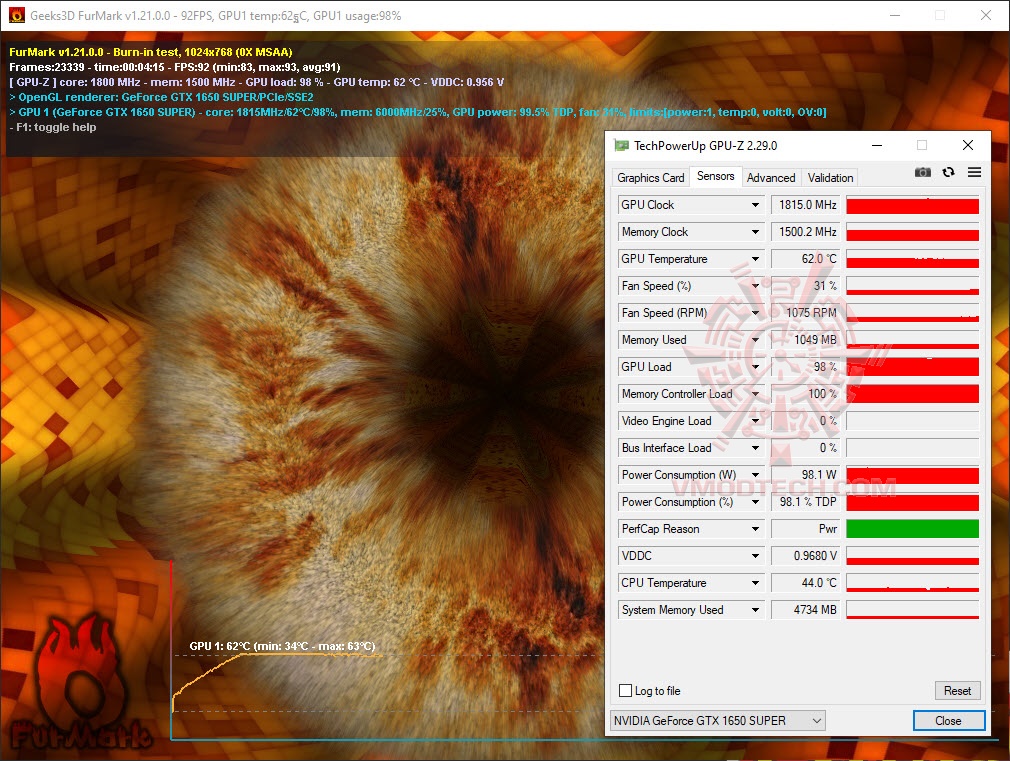Click the GPU-Z title bar app icon
The image size is (1010, 761).
[x=622, y=146]
